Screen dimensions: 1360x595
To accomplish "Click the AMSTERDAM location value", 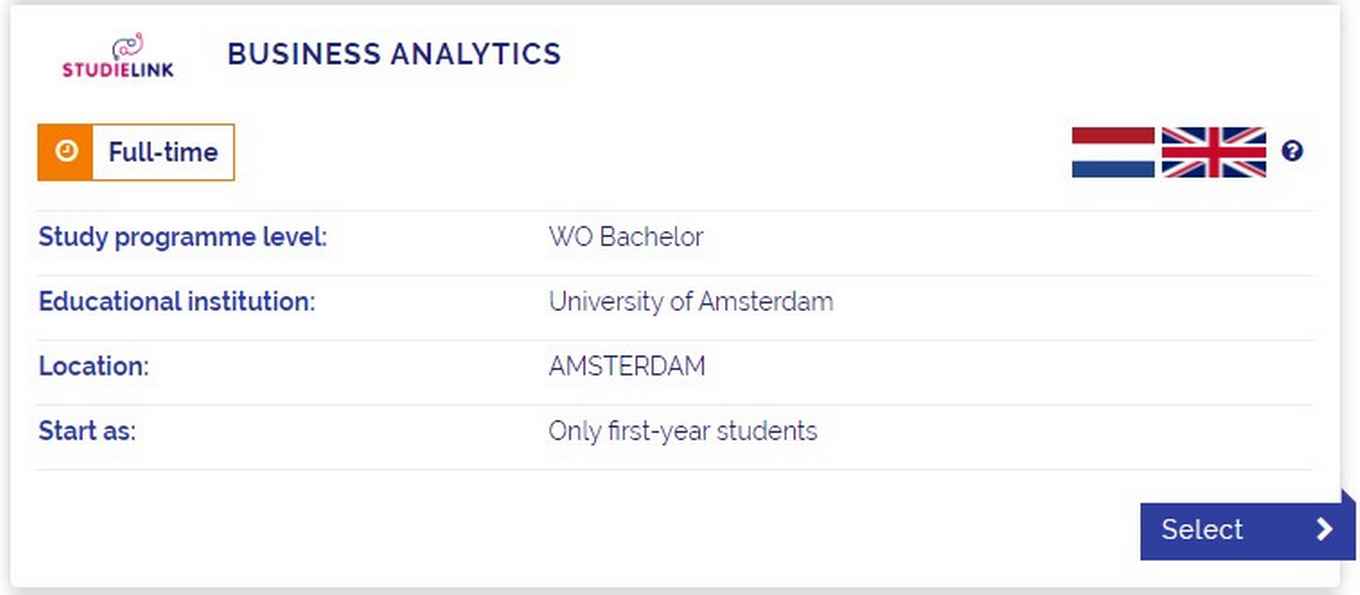I will tap(627, 367).
